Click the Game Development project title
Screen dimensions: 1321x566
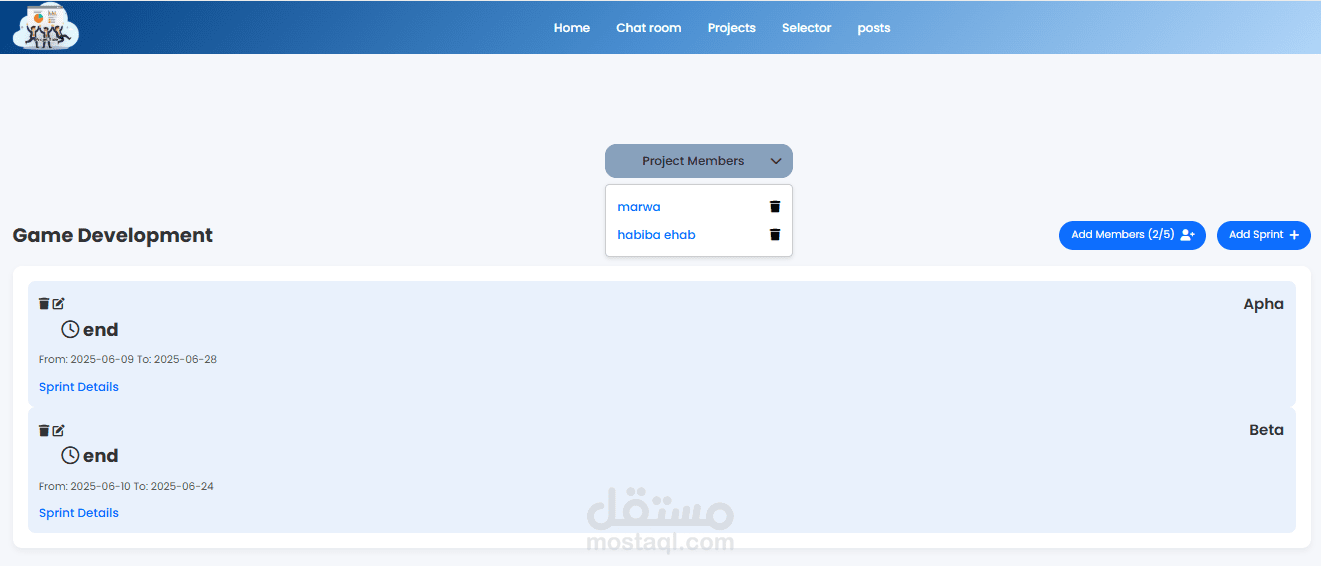[x=113, y=236]
